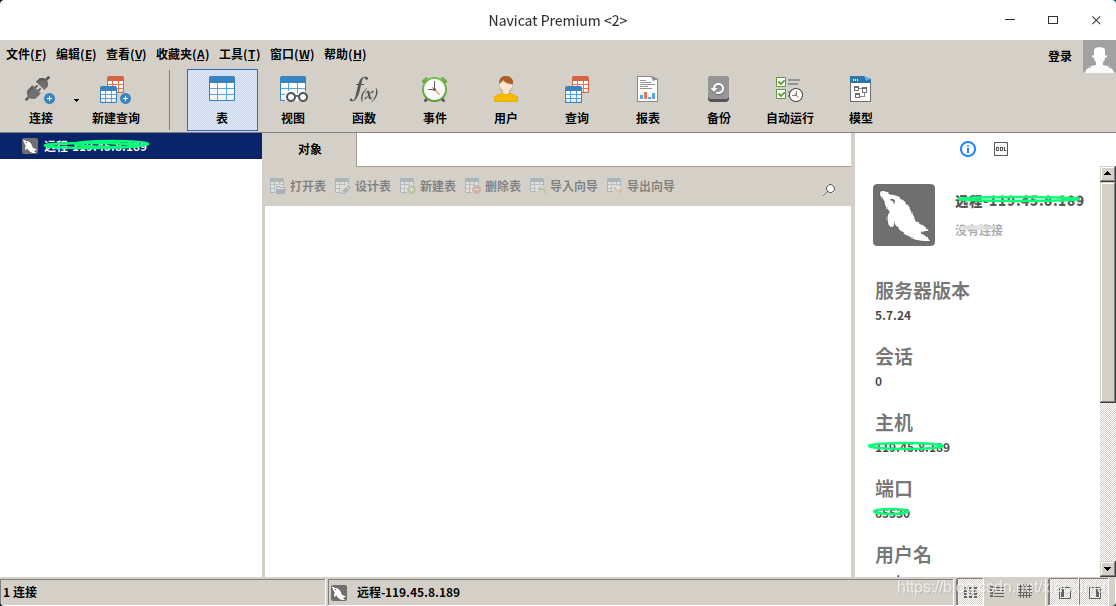
Task: Open the 编辑(E) menu
Action: (76, 55)
